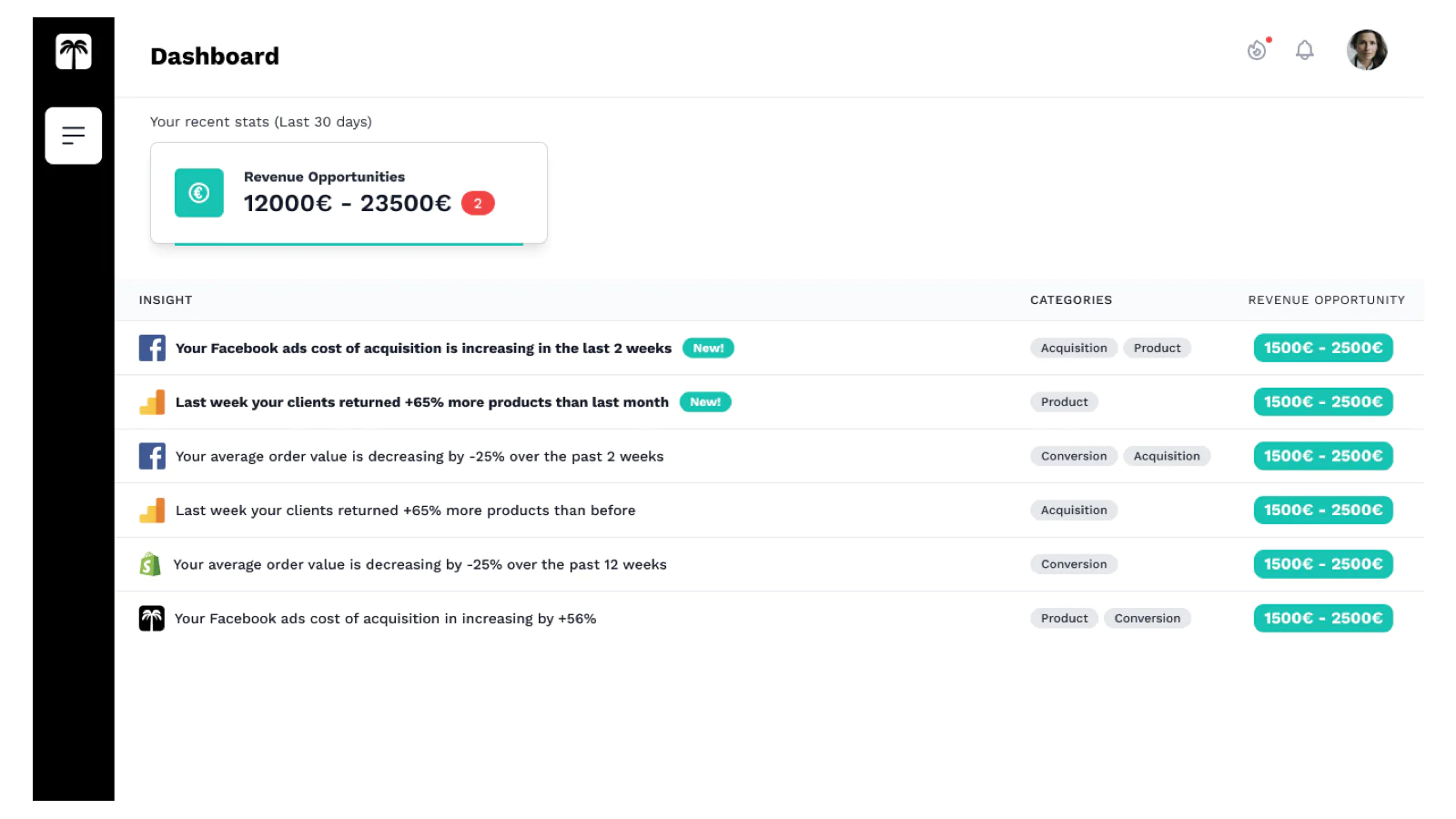Click revenue pill on 'than before' row
The width and height of the screenshot is (1456, 819).
[x=1323, y=511]
